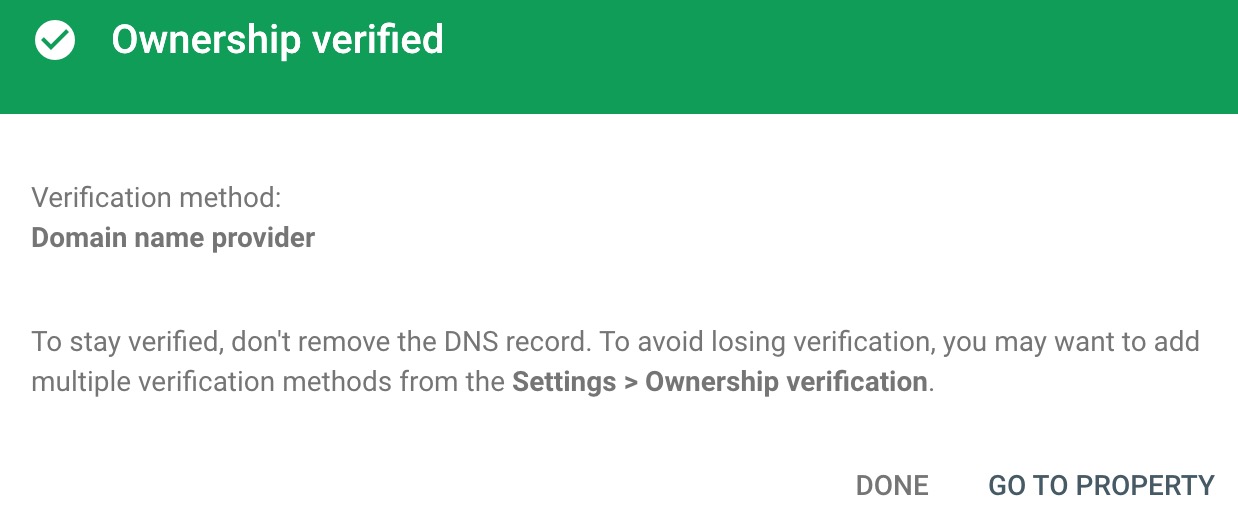The image size is (1238, 528).
Task: Click the green header banner area
Action: (x=619, y=57)
